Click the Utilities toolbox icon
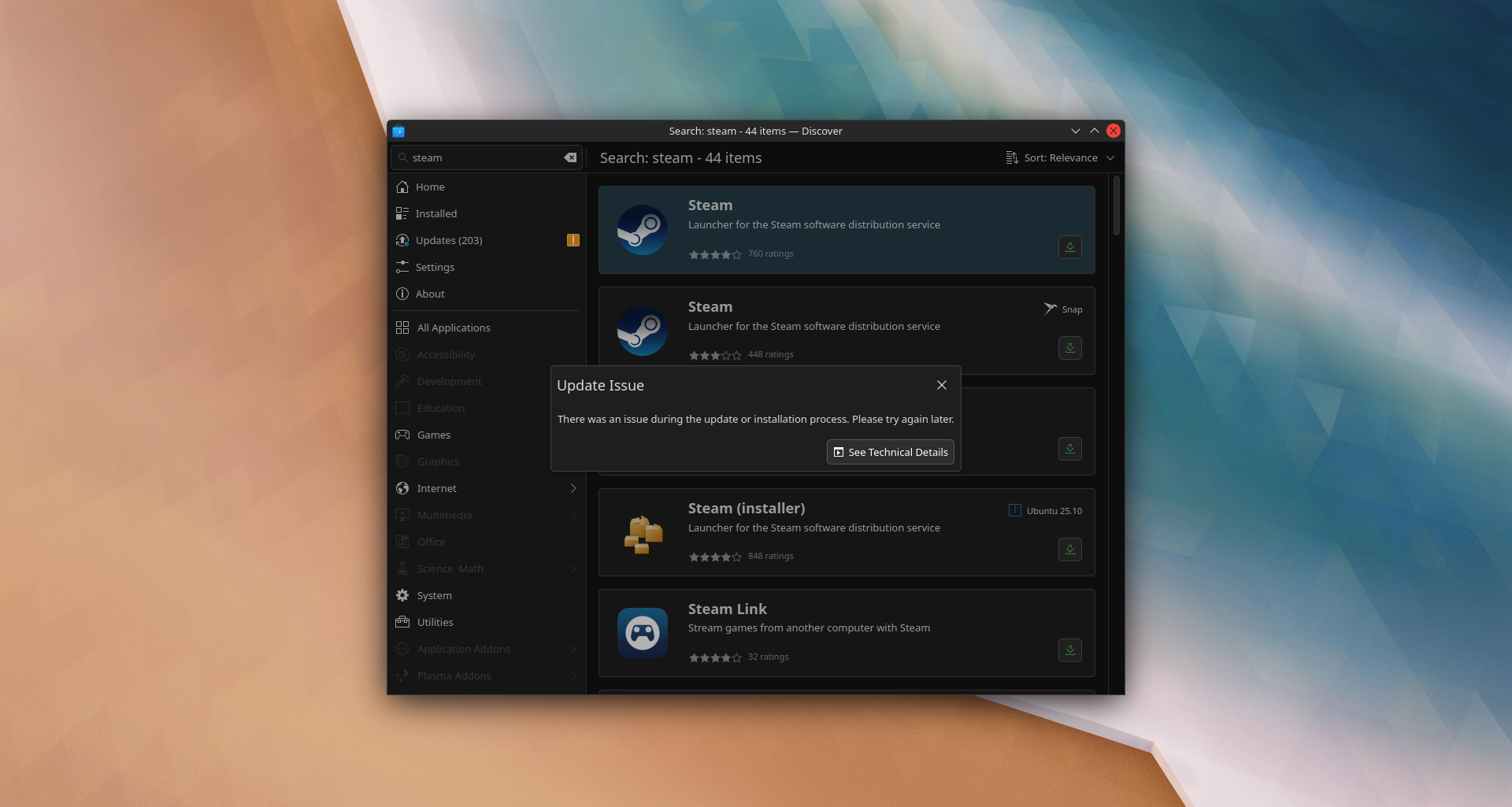This screenshot has width=1512, height=807. pyautogui.click(x=402, y=622)
